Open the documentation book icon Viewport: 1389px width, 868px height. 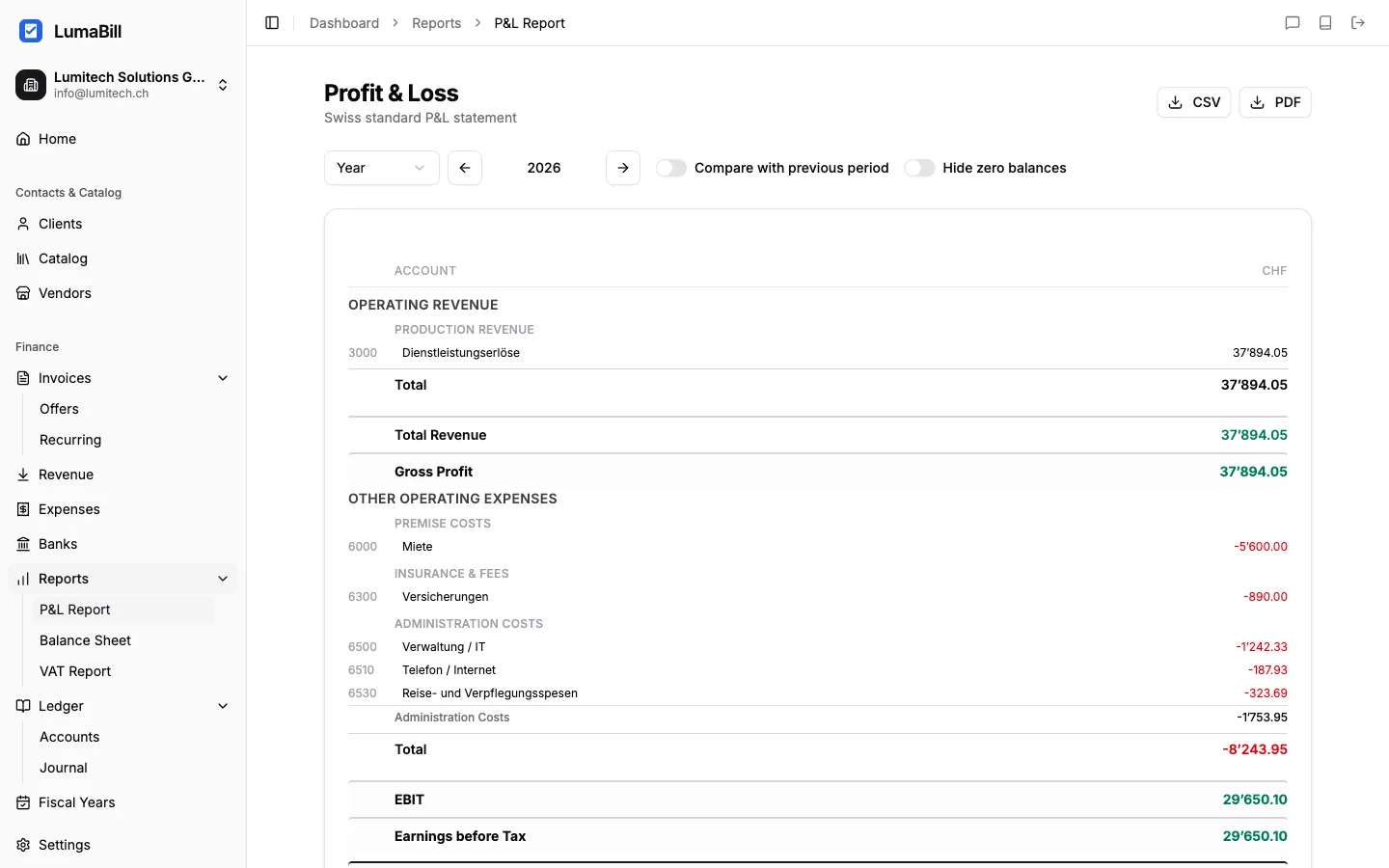(1325, 22)
